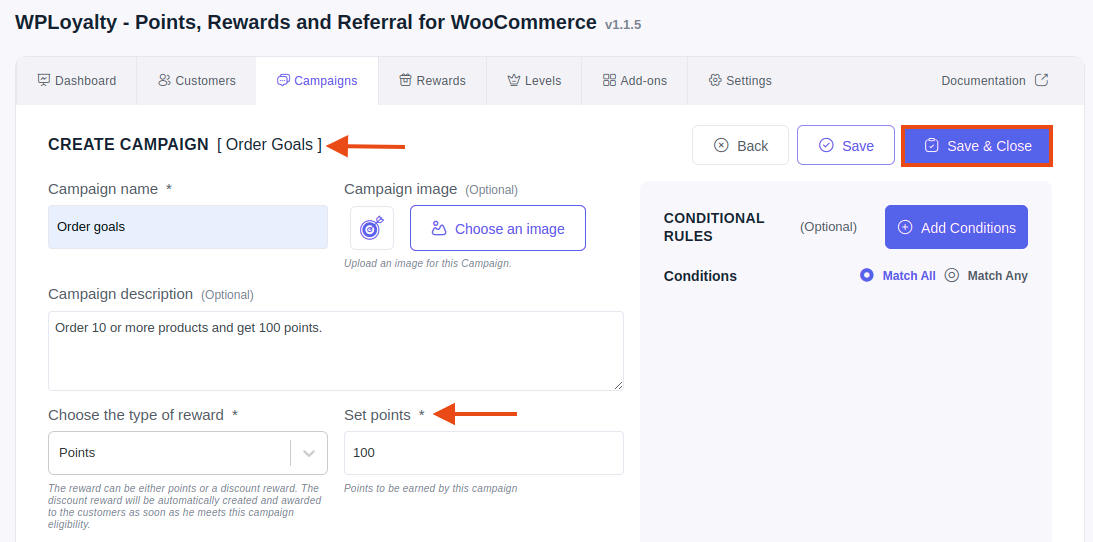
Task: Click the Back button
Action: click(x=740, y=146)
